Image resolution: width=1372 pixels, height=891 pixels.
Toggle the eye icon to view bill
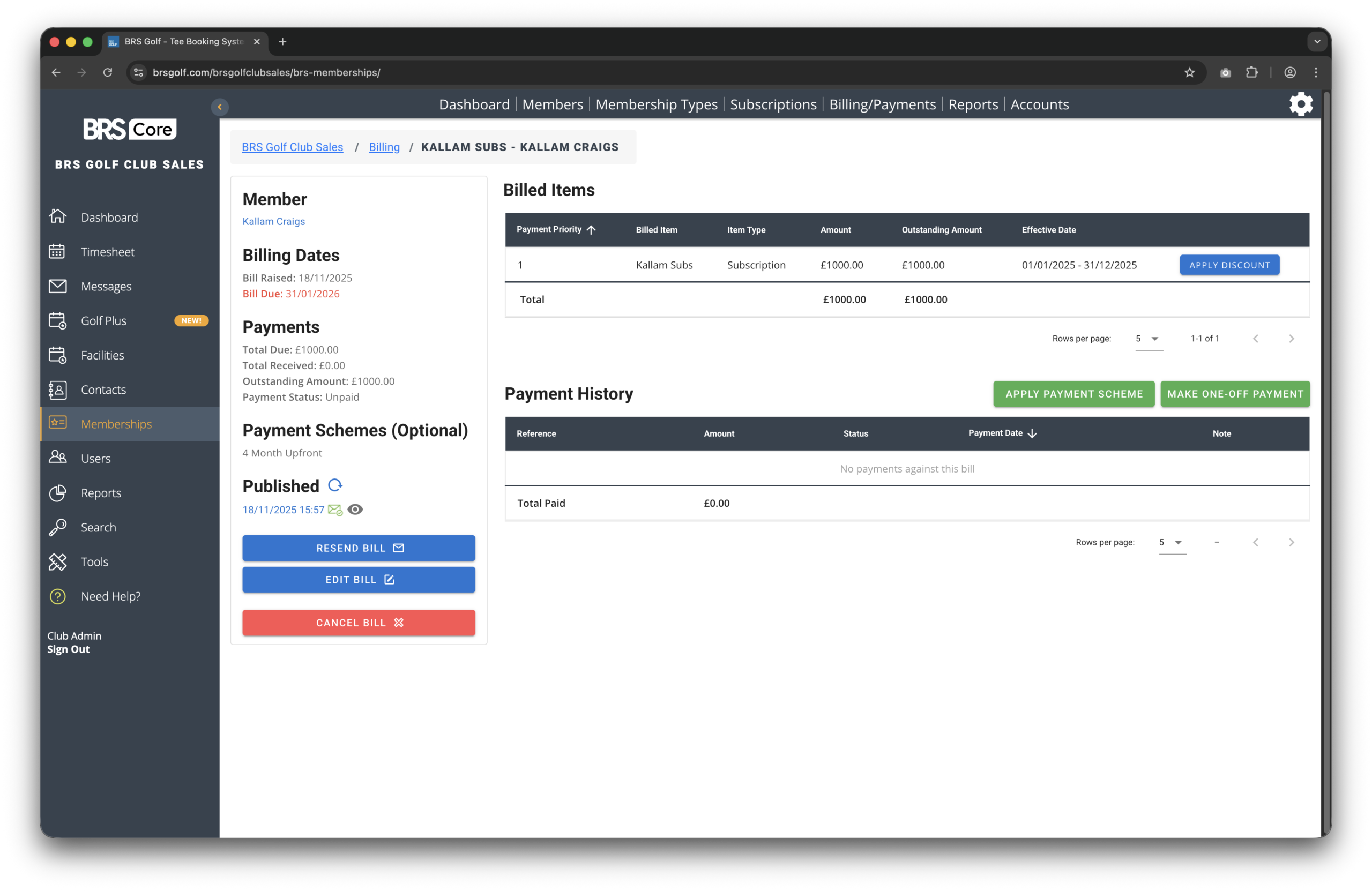[x=355, y=510]
